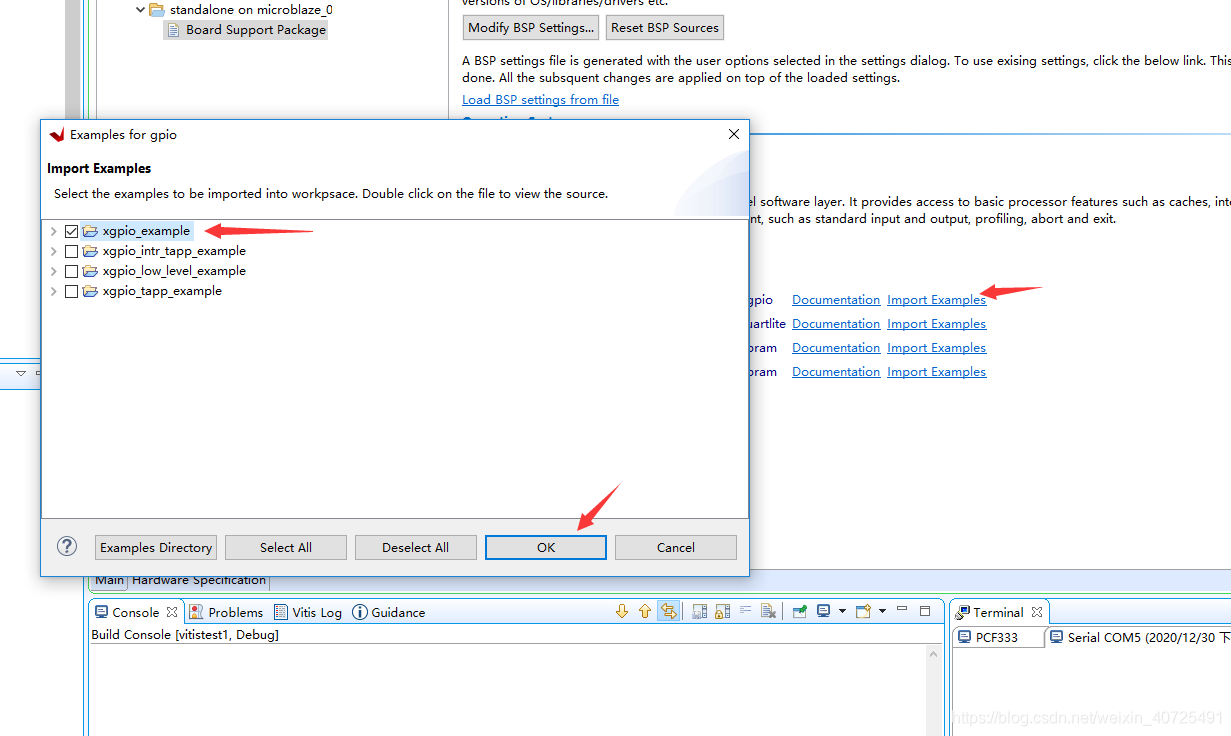Click last row Import Examples link
The height and width of the screenshot is (736, 1231).
click(936, 371)
